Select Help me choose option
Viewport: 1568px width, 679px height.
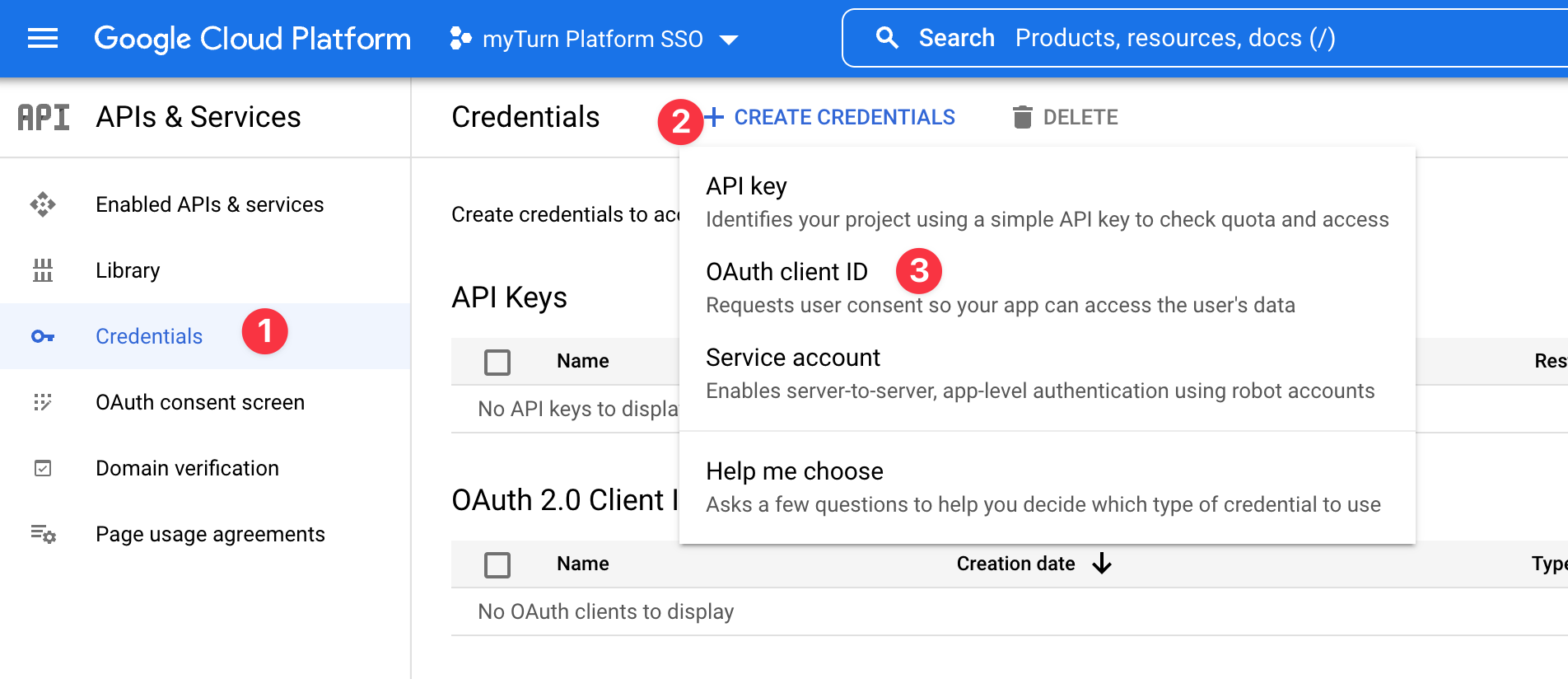(x=1048, y=488)
